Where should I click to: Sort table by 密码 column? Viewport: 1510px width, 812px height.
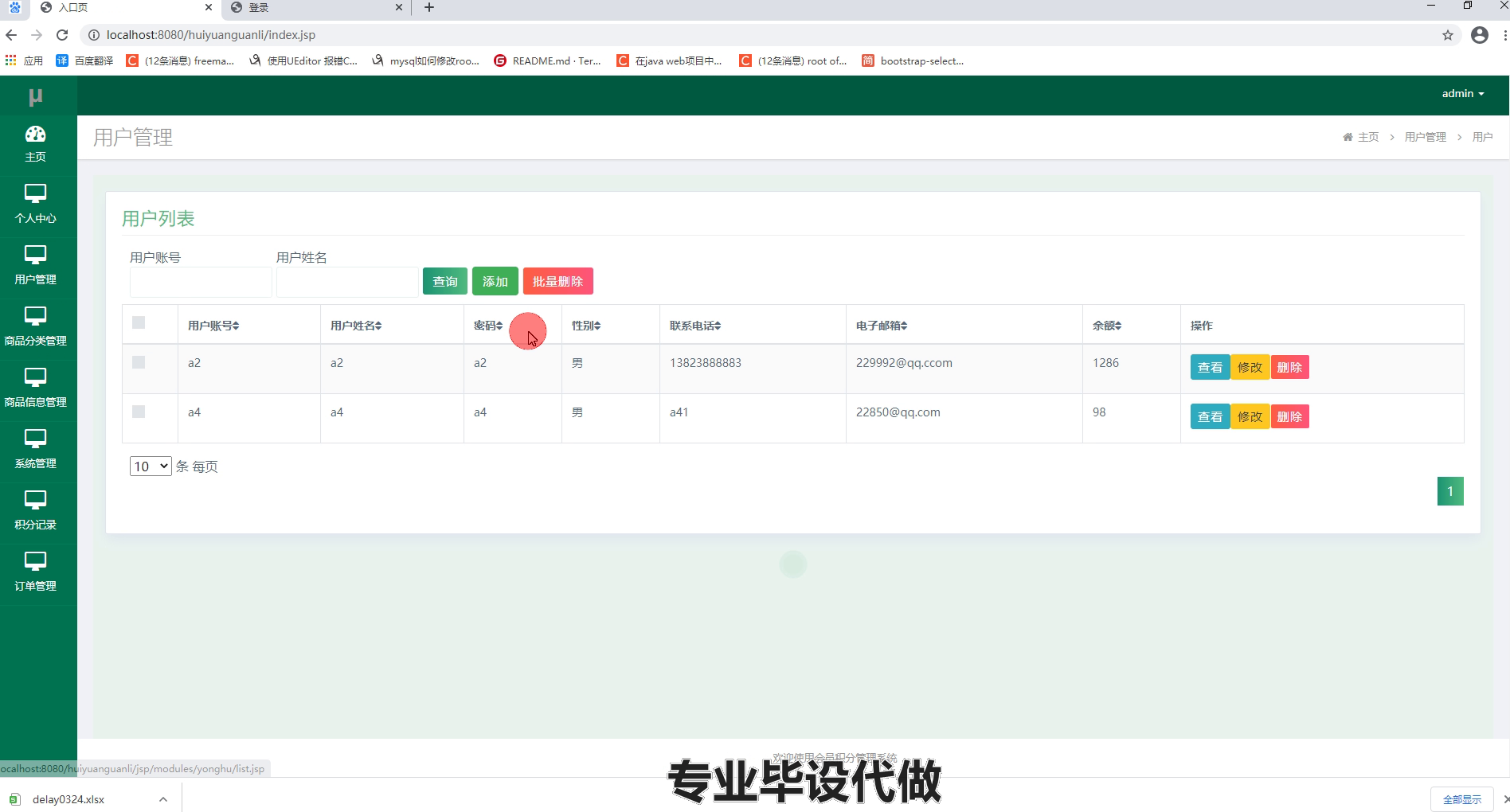tap(488, 326)
